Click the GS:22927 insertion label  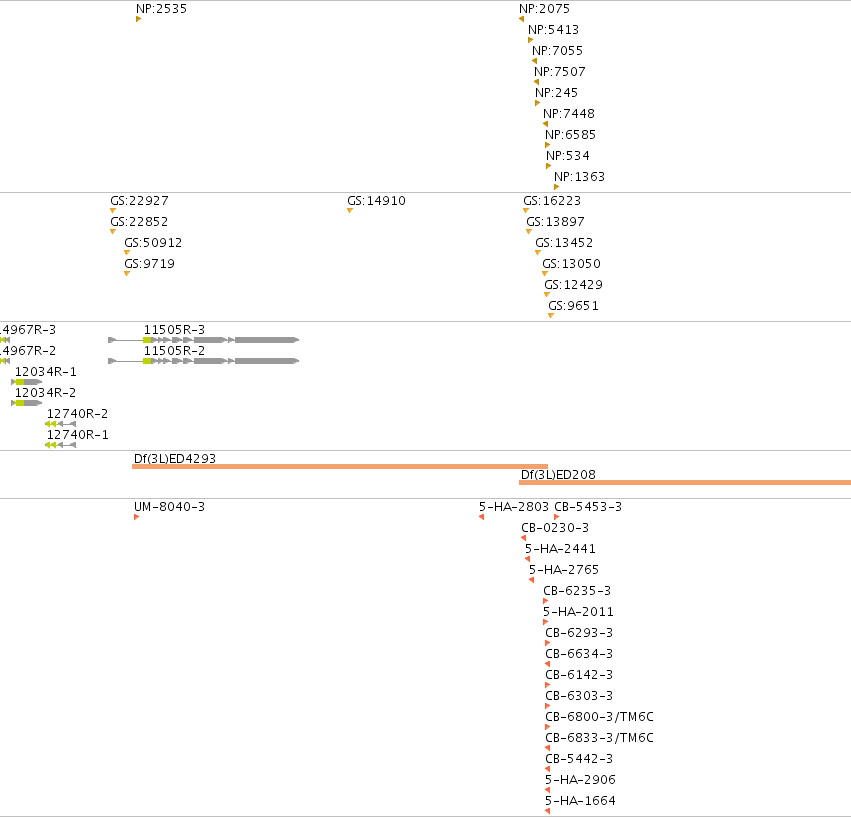(139, 201)
